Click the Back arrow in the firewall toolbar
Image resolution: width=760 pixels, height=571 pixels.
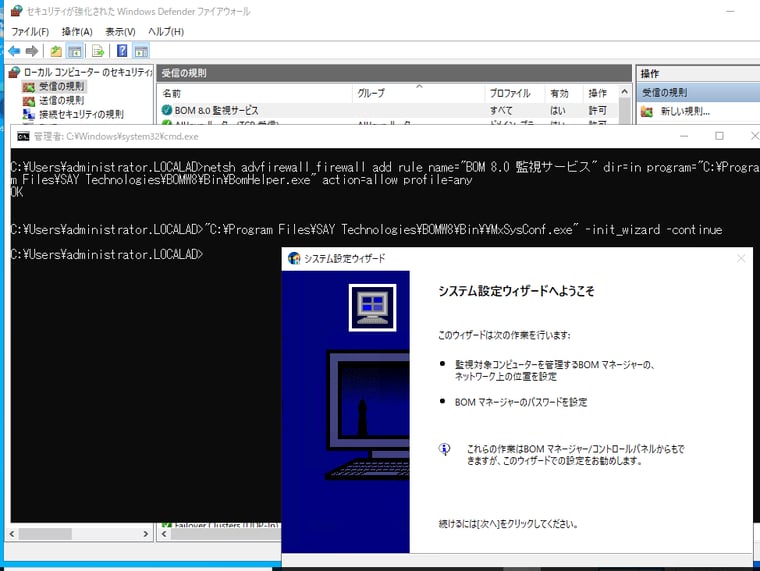coord(15,51)
